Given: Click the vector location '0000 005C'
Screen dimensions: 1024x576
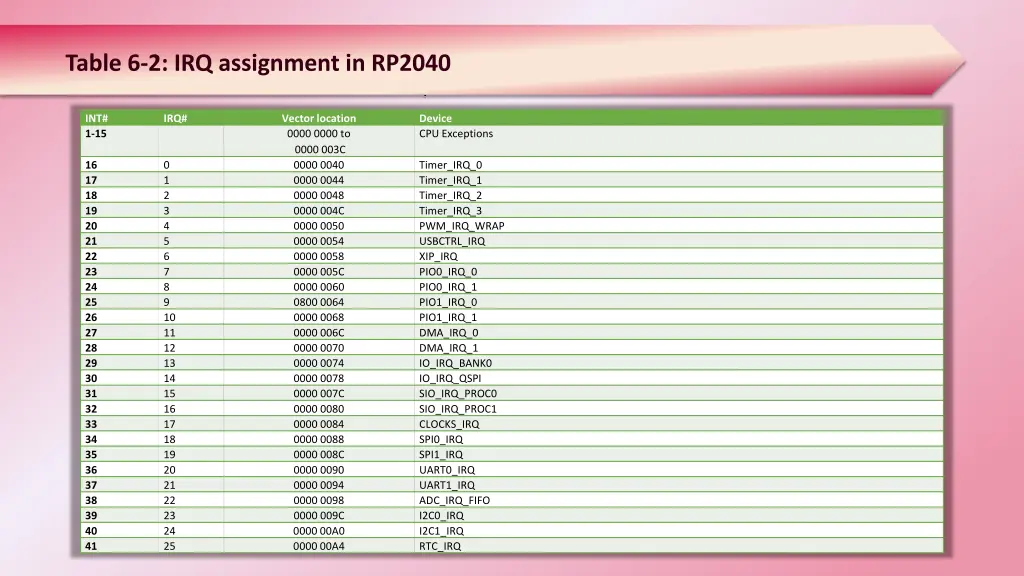Looking at the screenshot, I should pyautogui.click(x=319, y=272).
